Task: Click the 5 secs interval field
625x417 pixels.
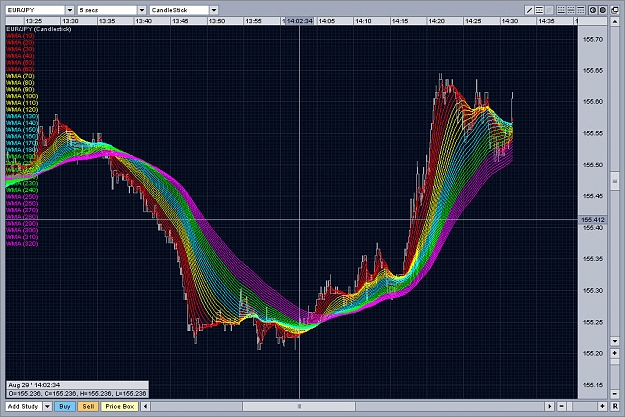Action: point(107,10)
